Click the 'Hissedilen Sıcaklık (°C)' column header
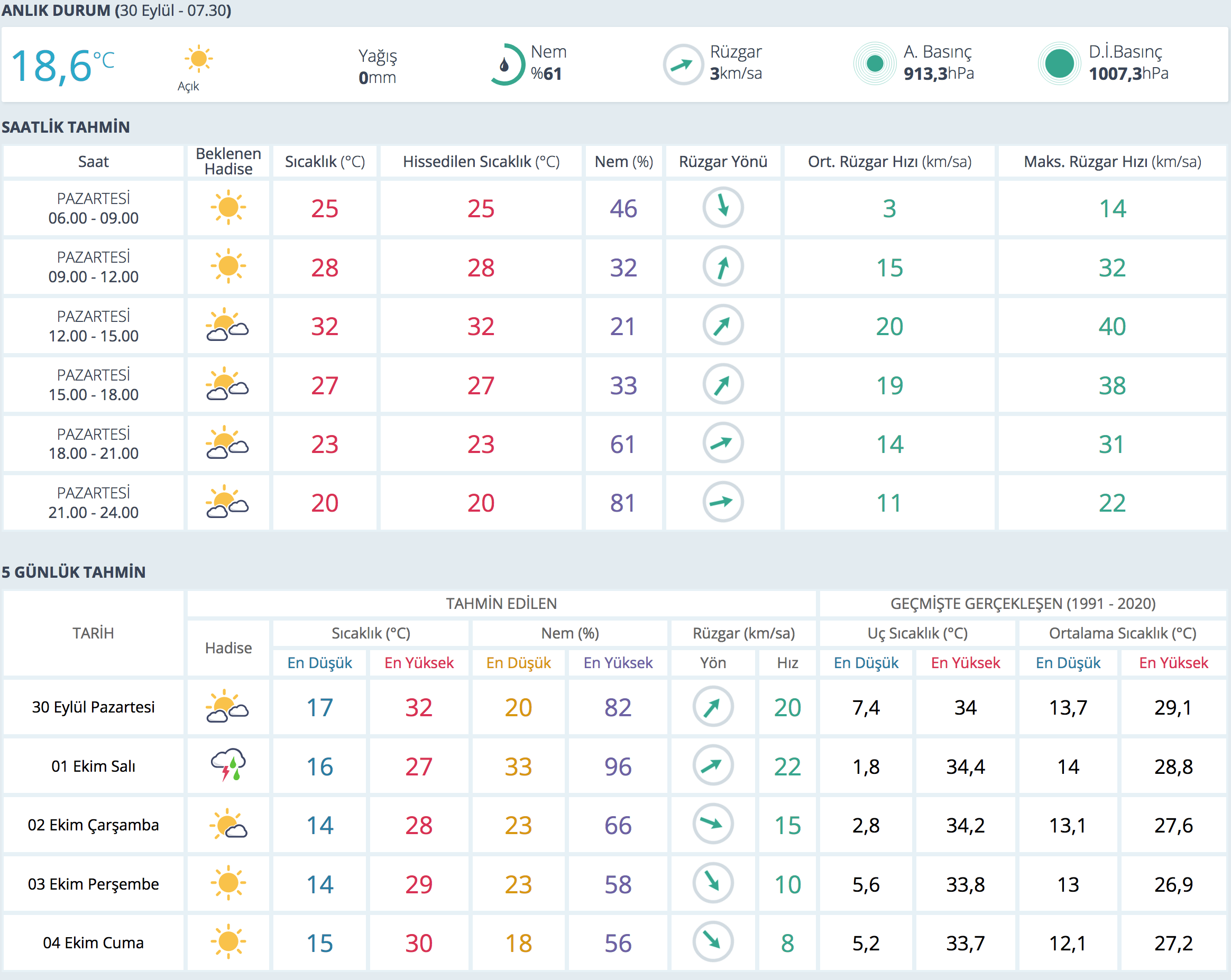Image resolution: width=1231 pixels, height=980 pixels. (x=481, y=162)
